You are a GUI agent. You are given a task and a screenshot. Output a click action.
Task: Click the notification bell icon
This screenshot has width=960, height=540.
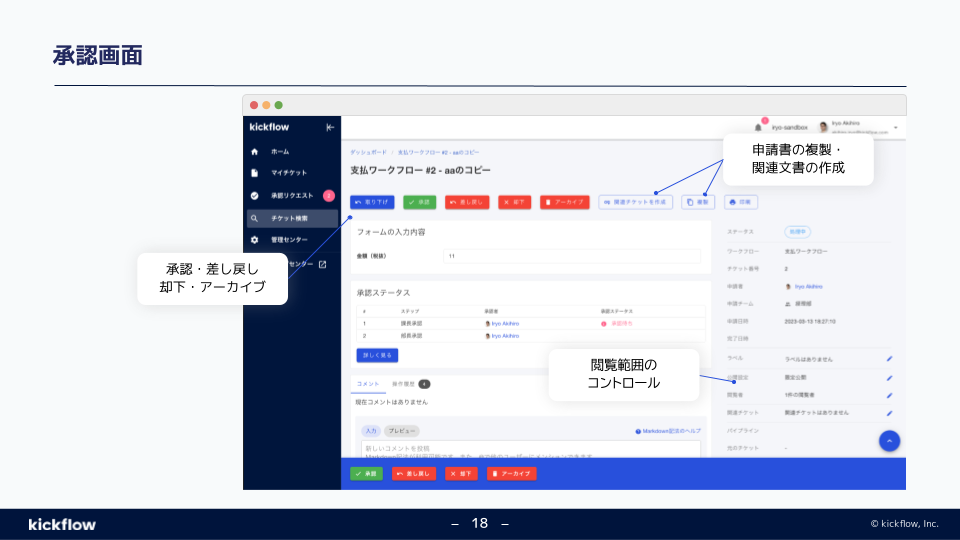click(x=758, y=128)
